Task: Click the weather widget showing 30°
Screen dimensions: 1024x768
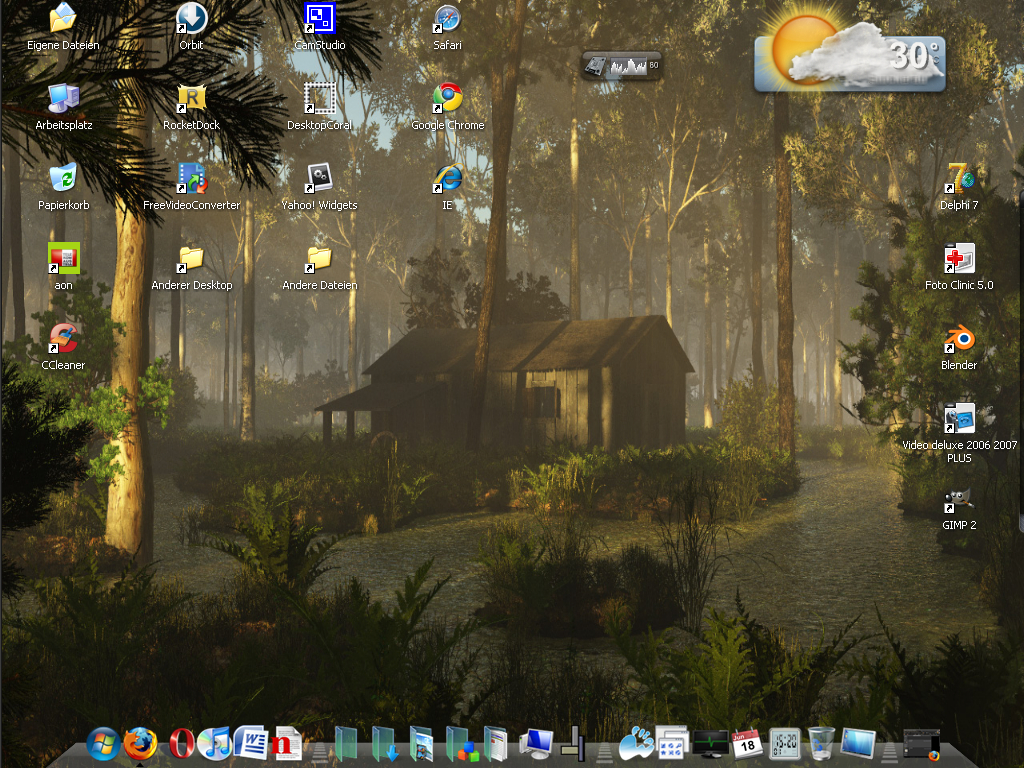Action: tap(849, 56)
